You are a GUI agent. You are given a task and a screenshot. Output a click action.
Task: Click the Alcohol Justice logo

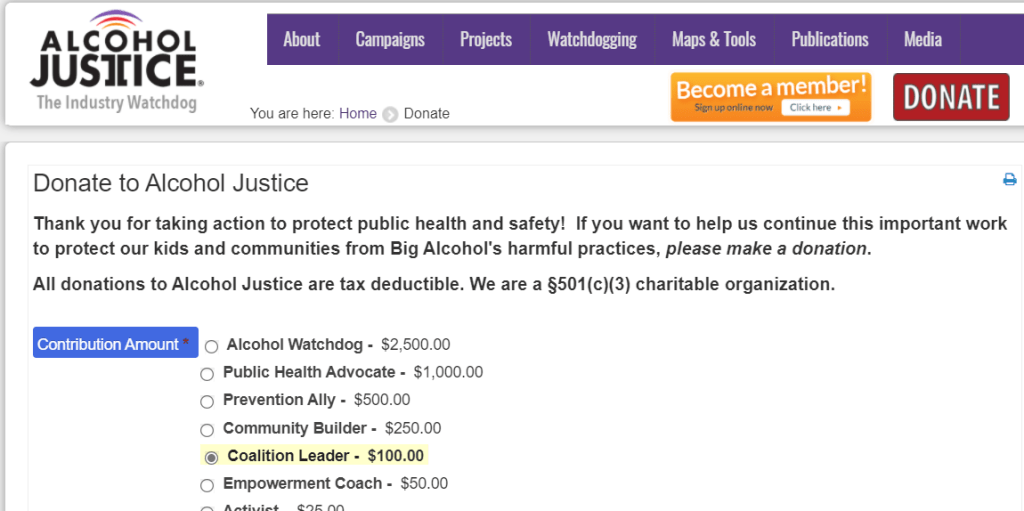coord(119,62)
